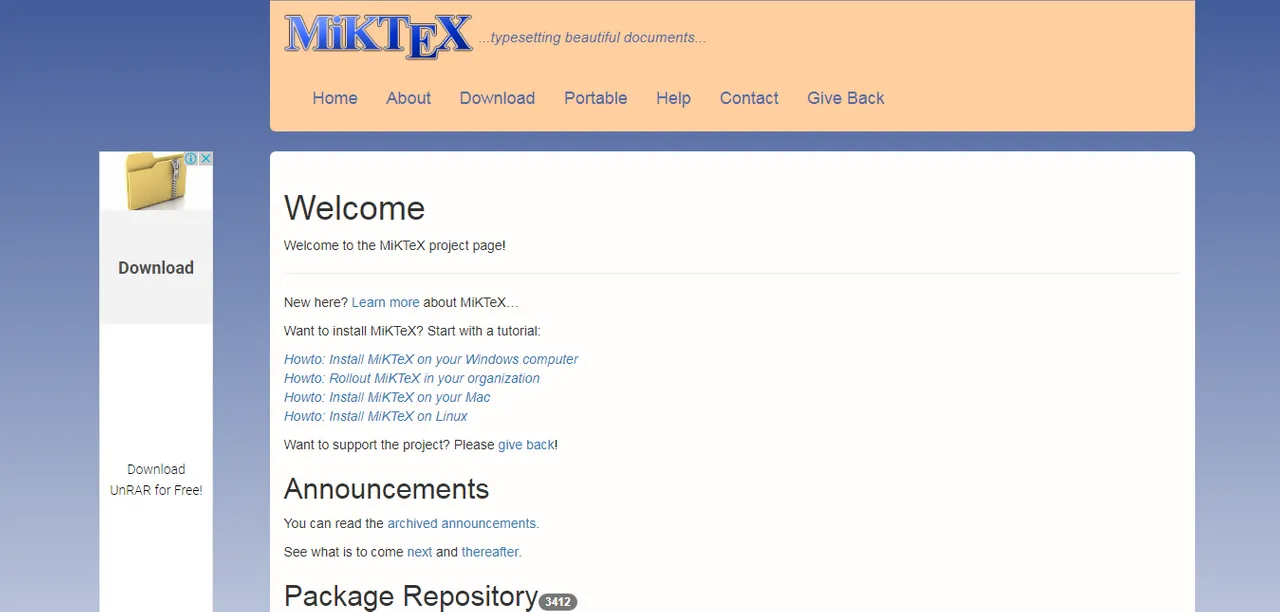Open the archived announcements
1280x612 pixels.
(462, 523)
